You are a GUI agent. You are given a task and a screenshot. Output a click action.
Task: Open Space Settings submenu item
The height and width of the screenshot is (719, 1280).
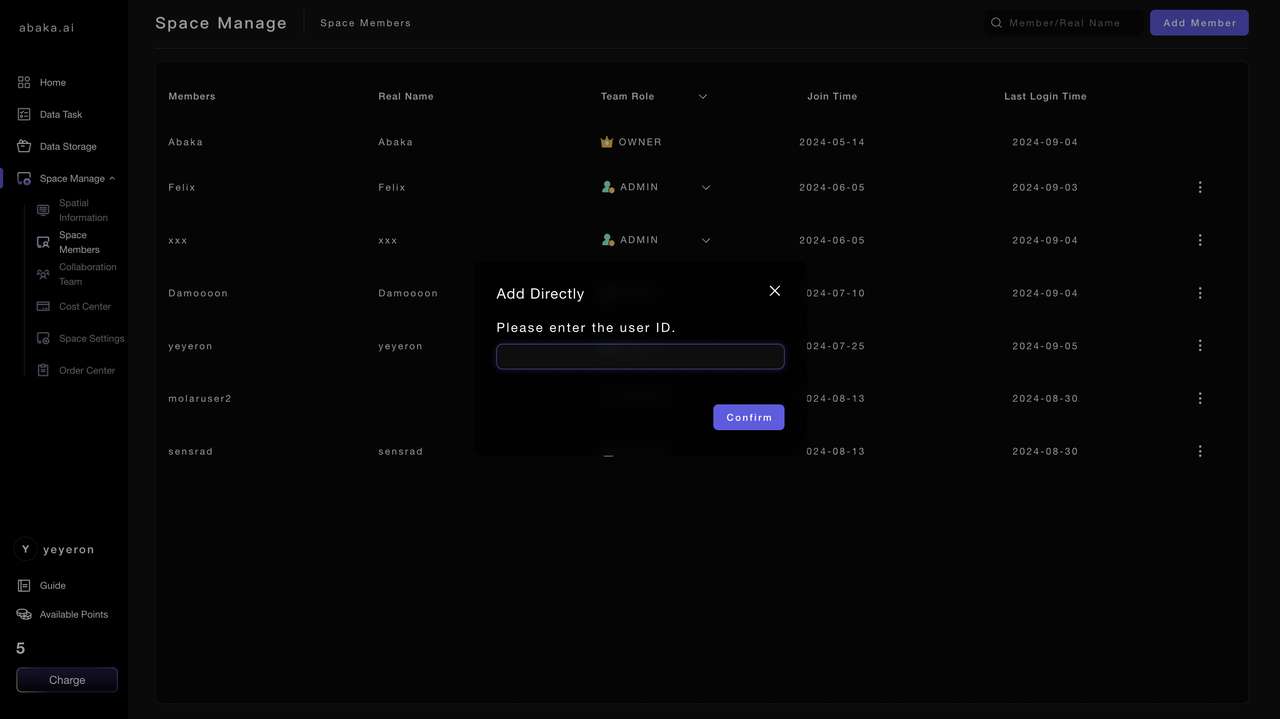pos(91,339)
